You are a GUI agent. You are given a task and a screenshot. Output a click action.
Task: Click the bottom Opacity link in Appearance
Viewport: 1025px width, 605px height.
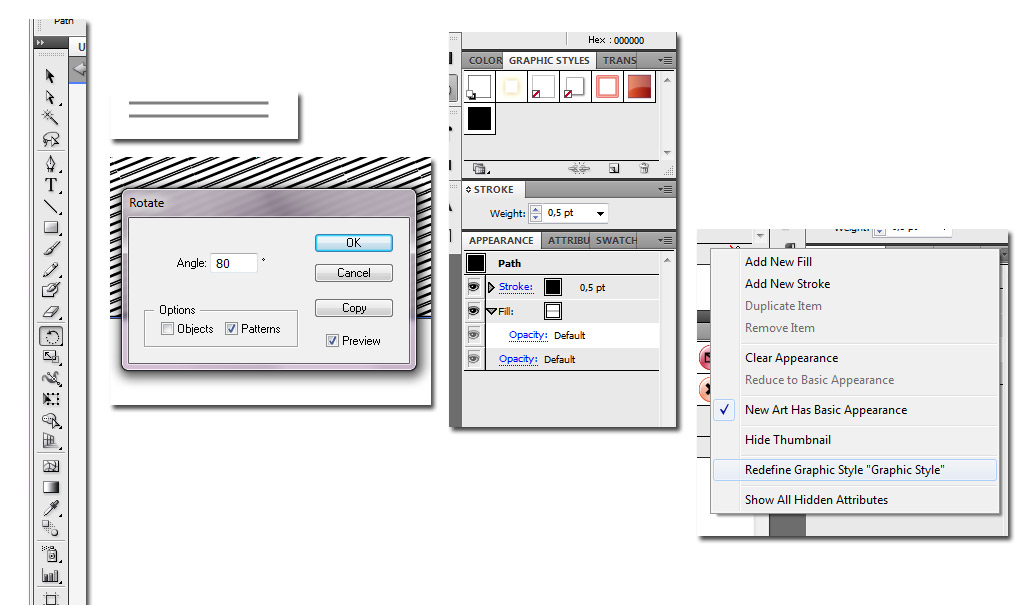point(518,359)
